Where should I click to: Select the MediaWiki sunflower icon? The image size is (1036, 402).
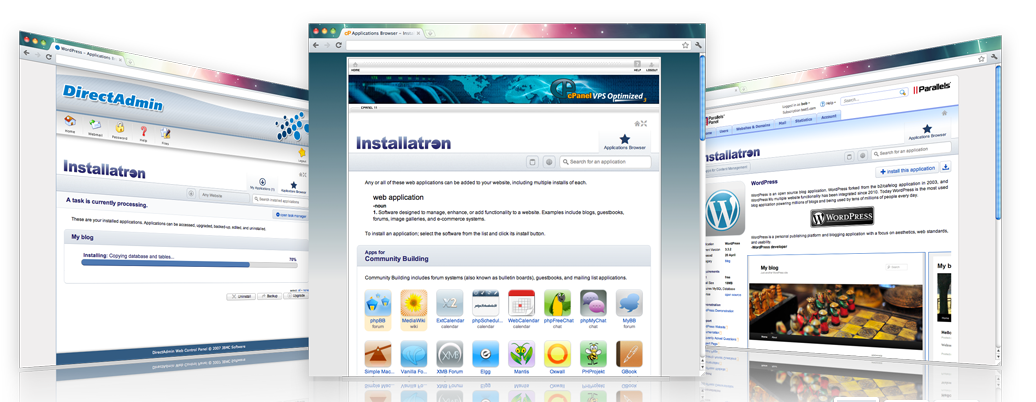414,302
